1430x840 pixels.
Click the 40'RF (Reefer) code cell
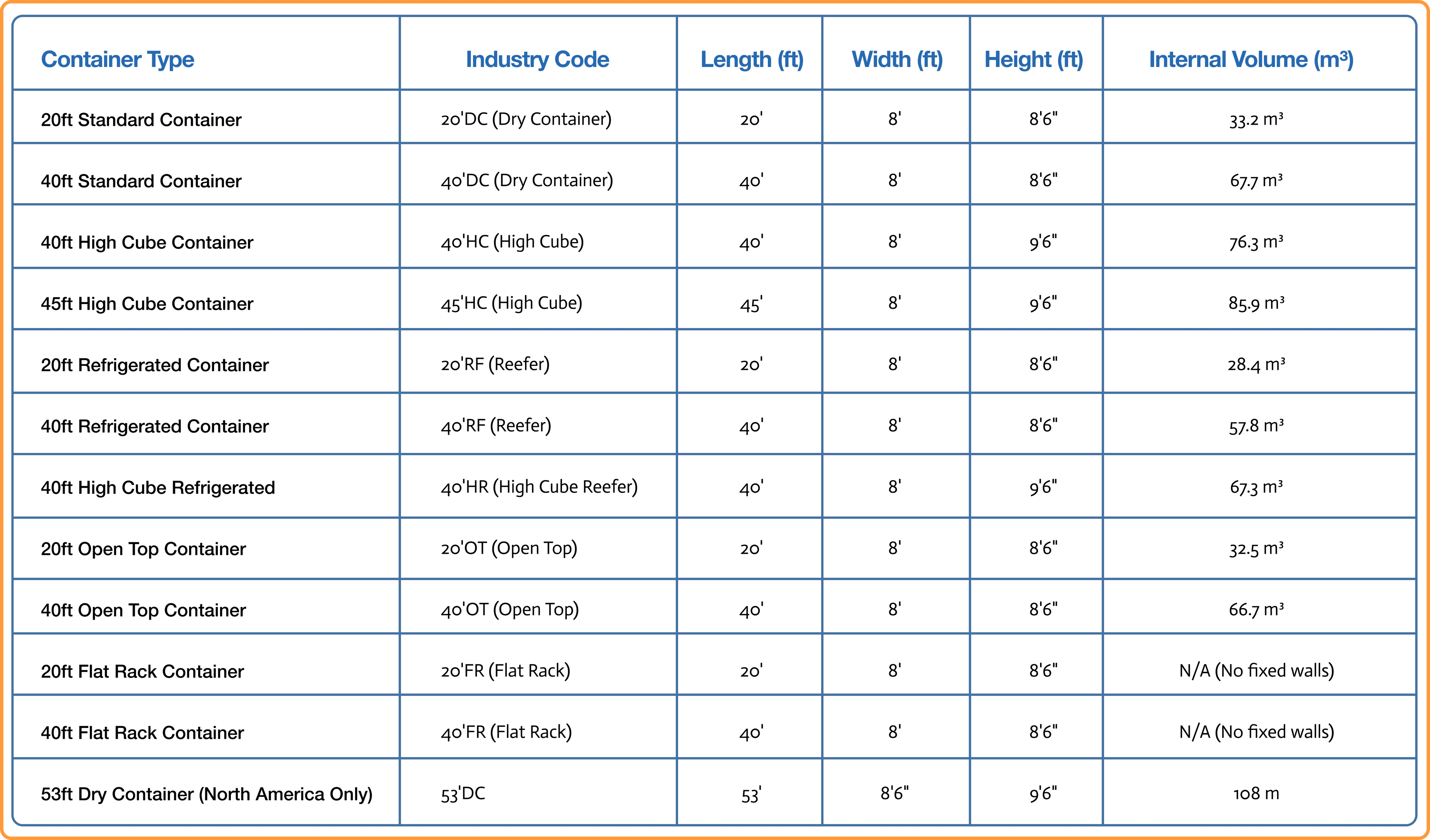tap(496, 425)
